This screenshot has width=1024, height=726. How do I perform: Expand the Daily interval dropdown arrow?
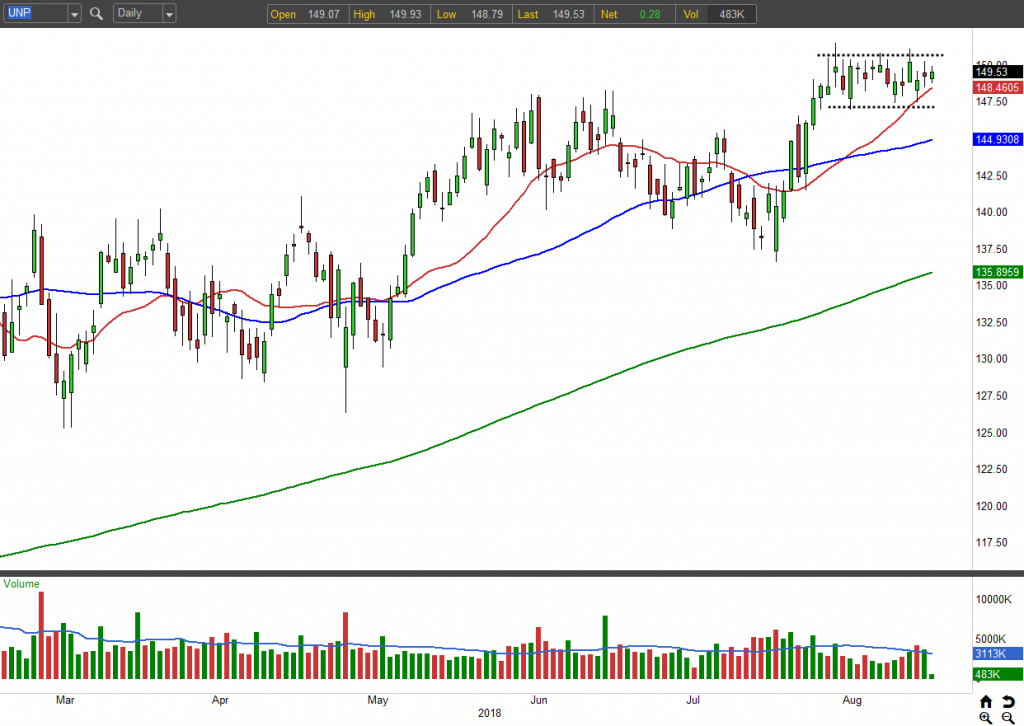point(169,14)
